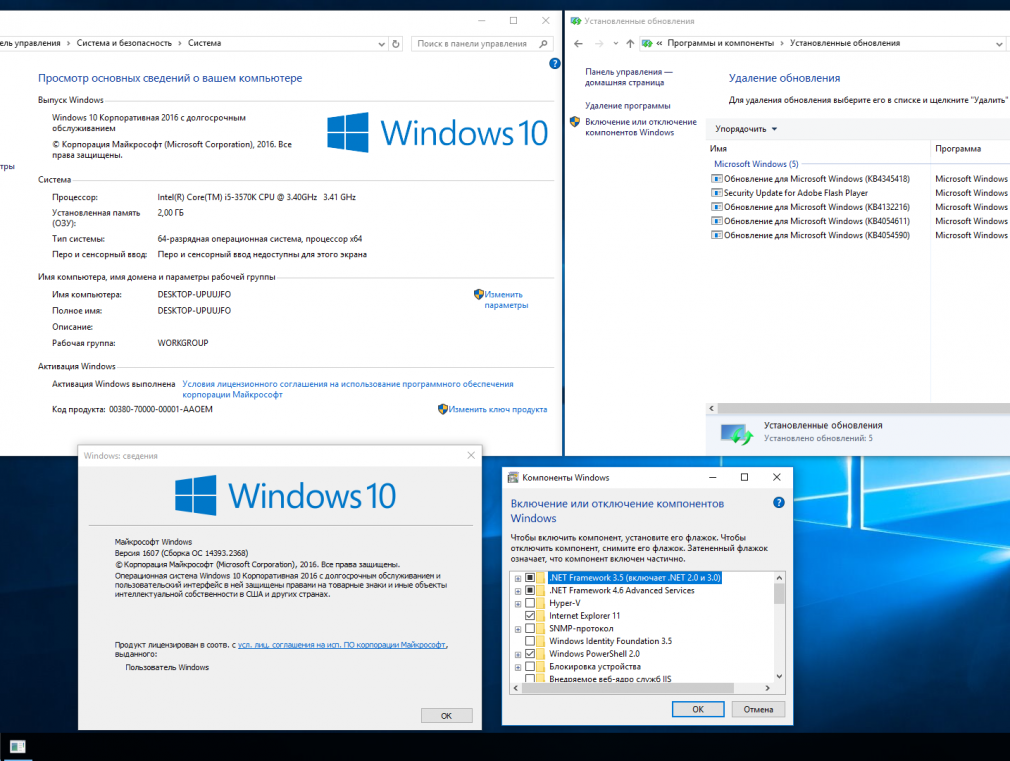
Task: Expand .NET Framework 4.6 Advanced Services node
Action: point(518,591)
